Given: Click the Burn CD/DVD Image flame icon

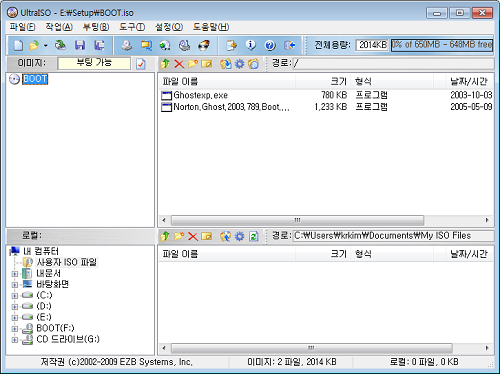Looking at the screenshot, I should click(x=204, y=45).
